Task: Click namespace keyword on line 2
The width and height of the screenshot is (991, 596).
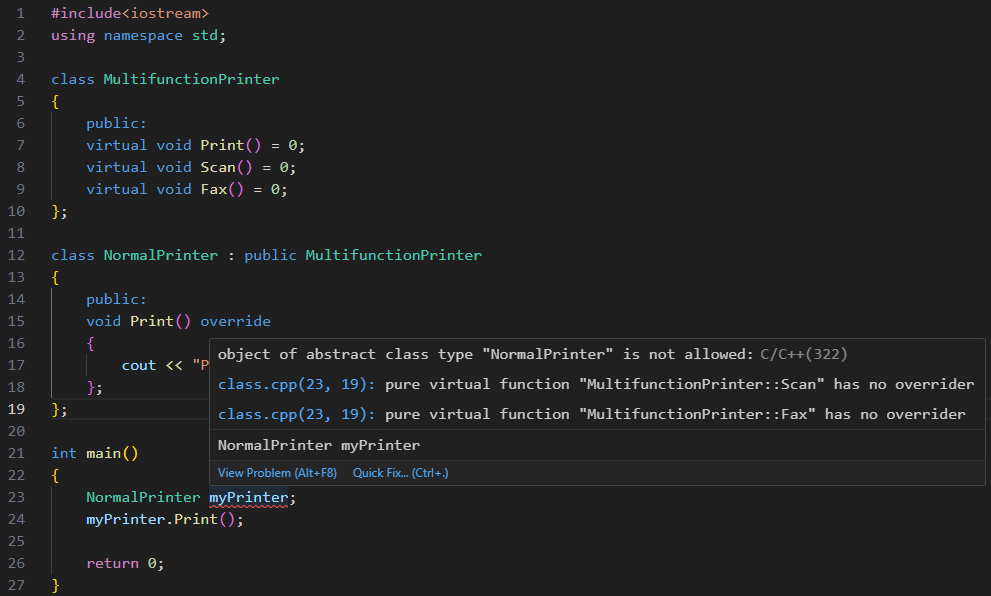Action: (x=143, y=35)
